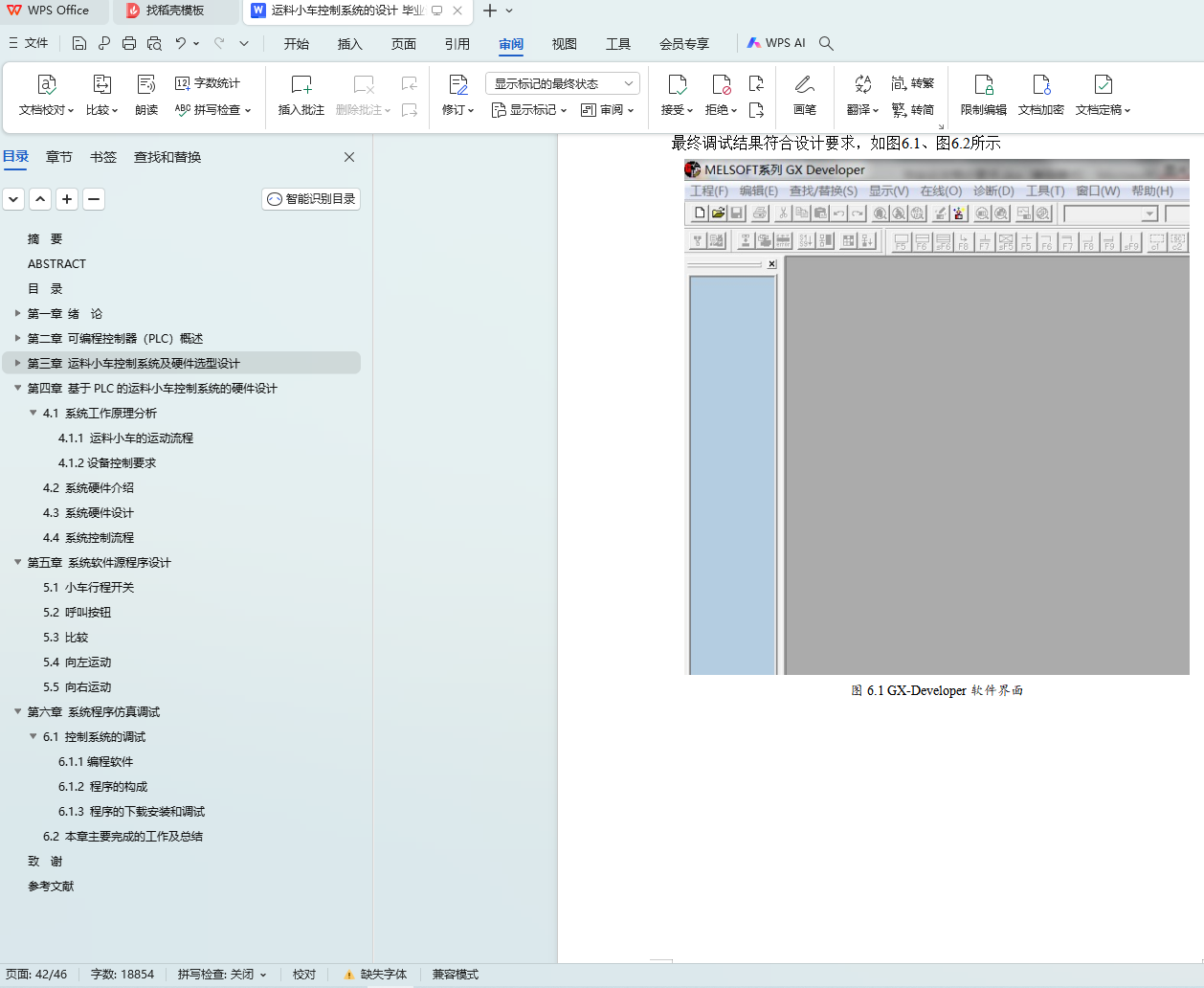Click 缺失字体 warning in status bar
This screenshot has width=1204, height=988.
pyautogui.click(x=375, y=975)
